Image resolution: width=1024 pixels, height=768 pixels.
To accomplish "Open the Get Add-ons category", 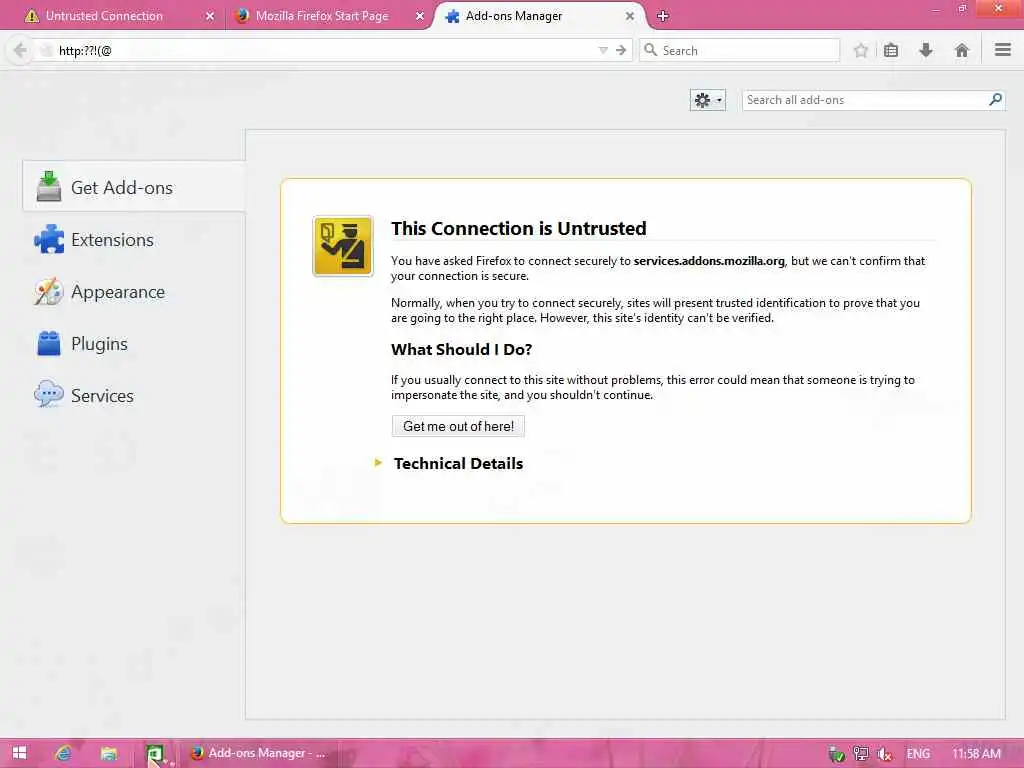I will click(x=134, y=187).
